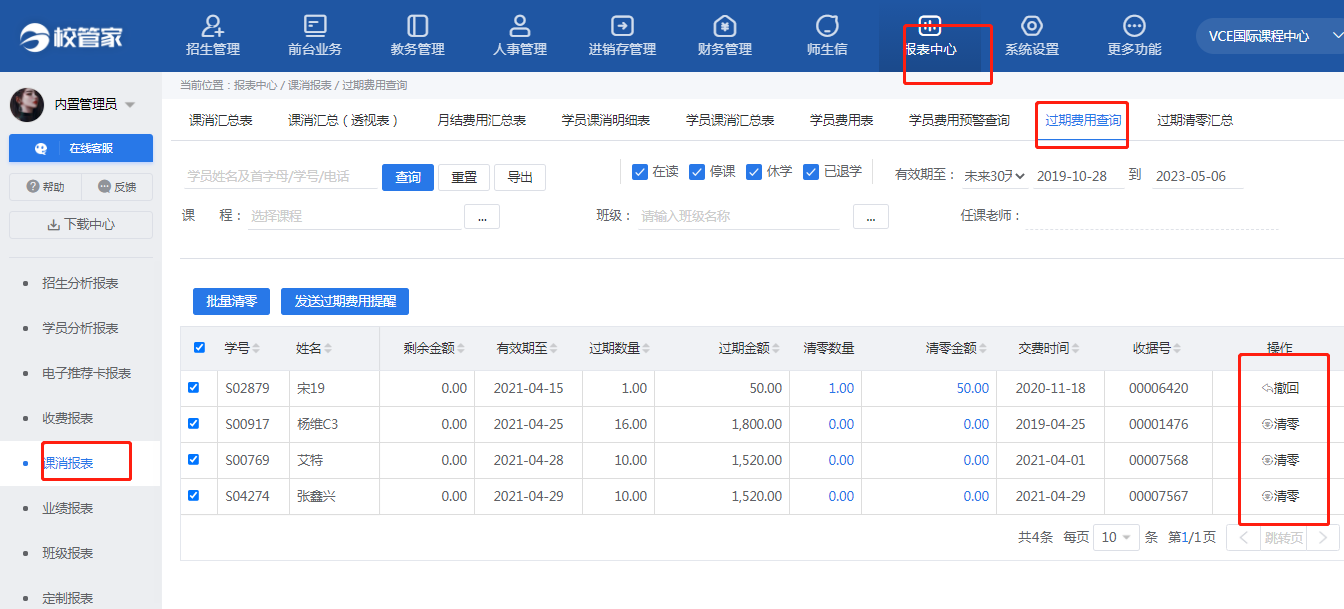Open 教务管理 module icon
Screen dimensions: 1344x609
(418, 26)
